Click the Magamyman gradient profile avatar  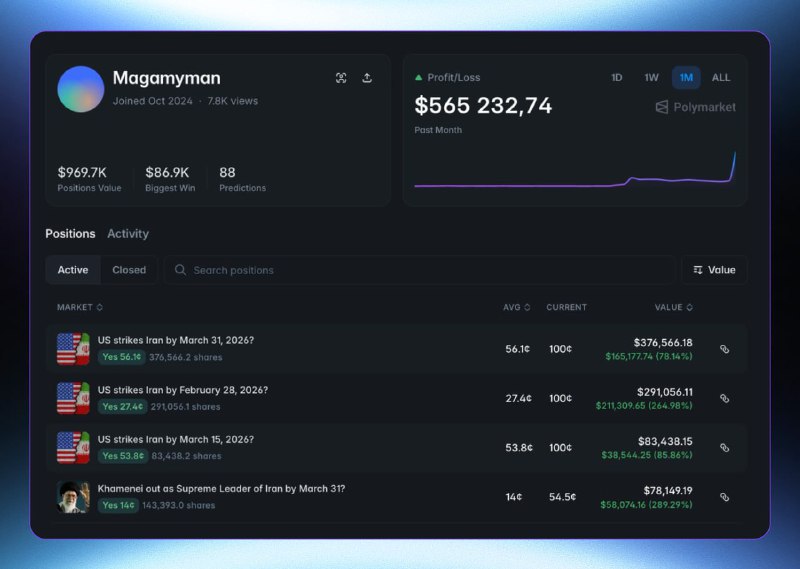(81, 89)
